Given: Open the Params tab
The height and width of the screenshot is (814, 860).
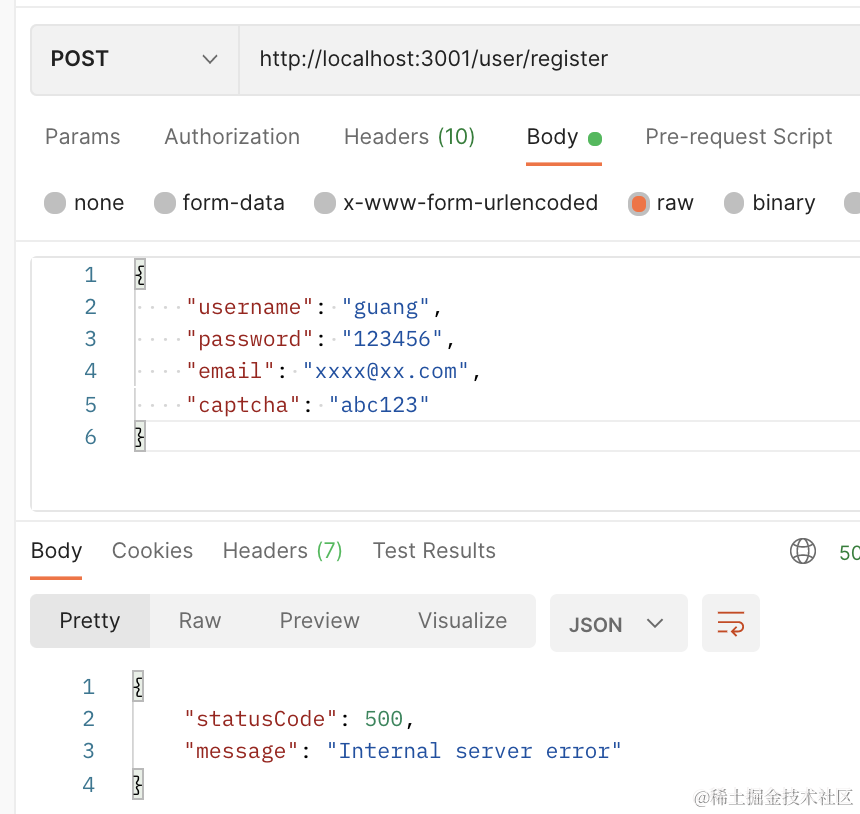Looking at the screenshot, I should point(82,137).
